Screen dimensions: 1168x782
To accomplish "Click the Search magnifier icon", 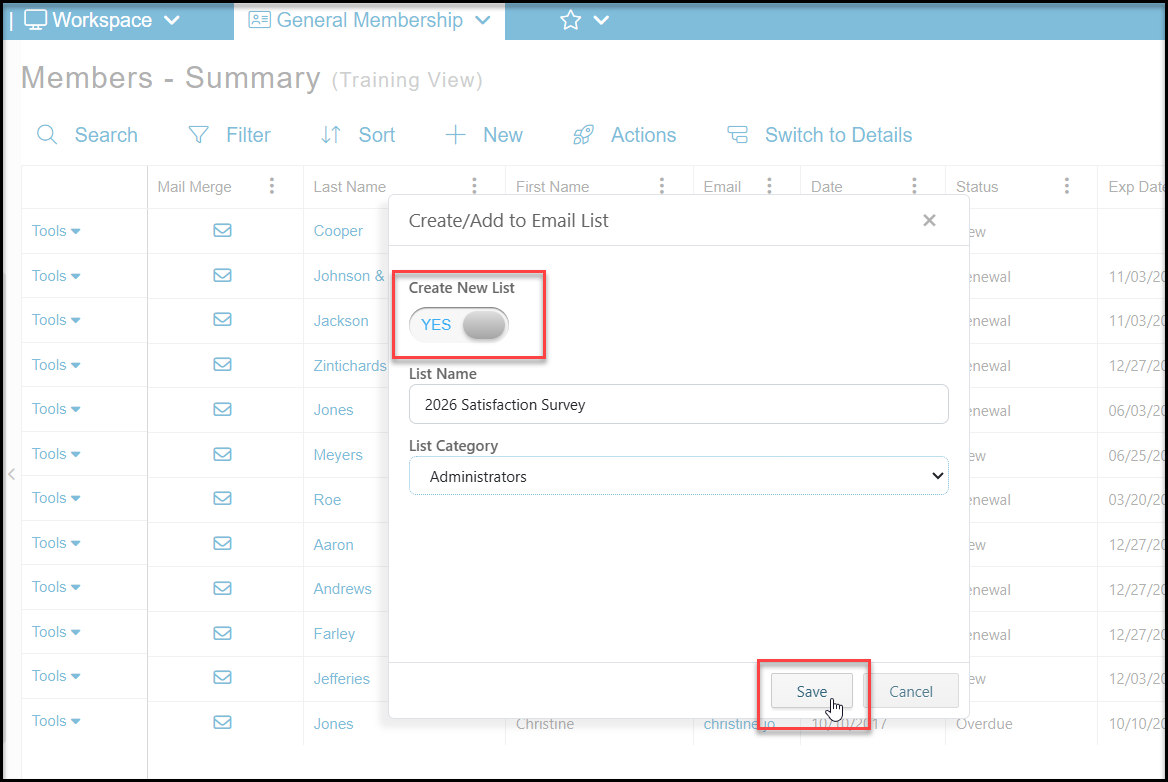I will tap(47, 135).
